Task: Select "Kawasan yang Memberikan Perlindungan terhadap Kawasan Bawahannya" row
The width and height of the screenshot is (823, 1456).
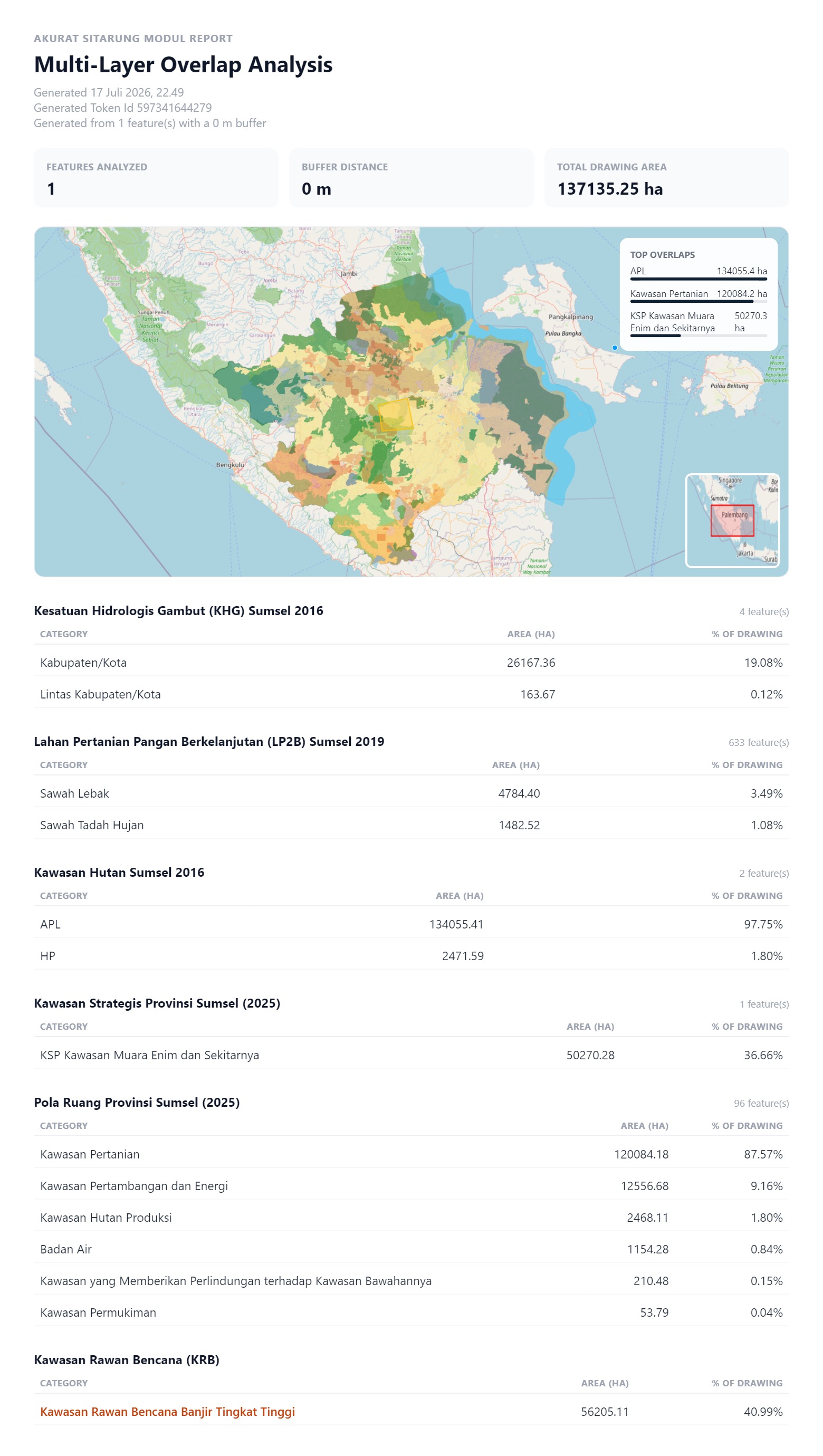Action: point(411,1281)
